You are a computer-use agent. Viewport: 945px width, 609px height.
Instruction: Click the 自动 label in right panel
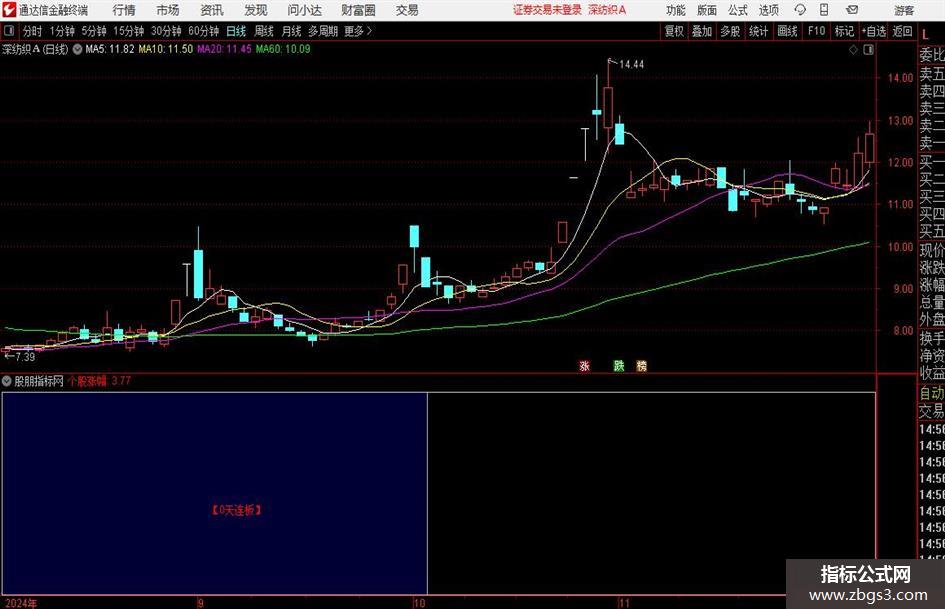932,393
